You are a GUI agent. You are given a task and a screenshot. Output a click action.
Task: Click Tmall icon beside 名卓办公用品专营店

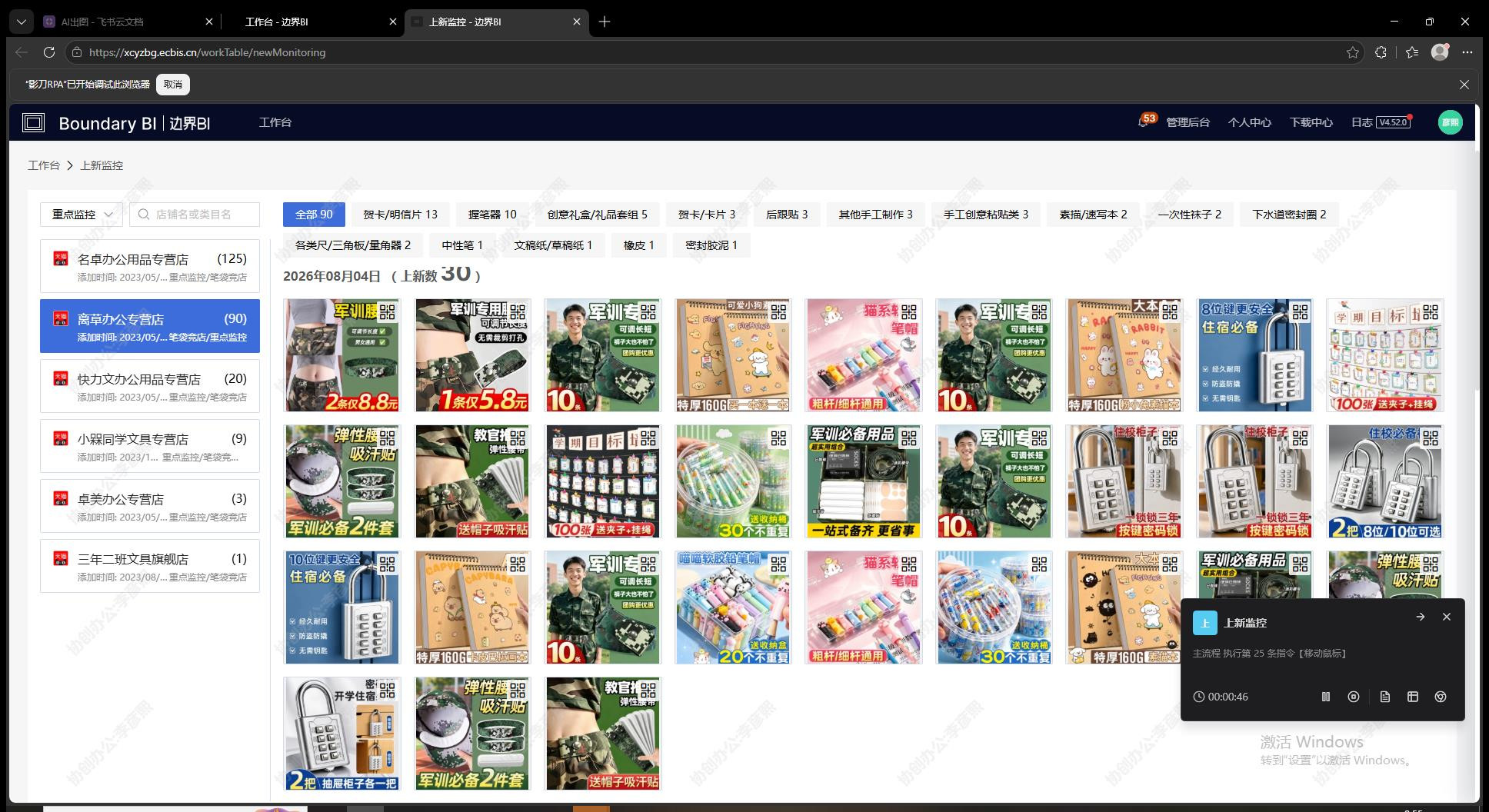point(61,258)
